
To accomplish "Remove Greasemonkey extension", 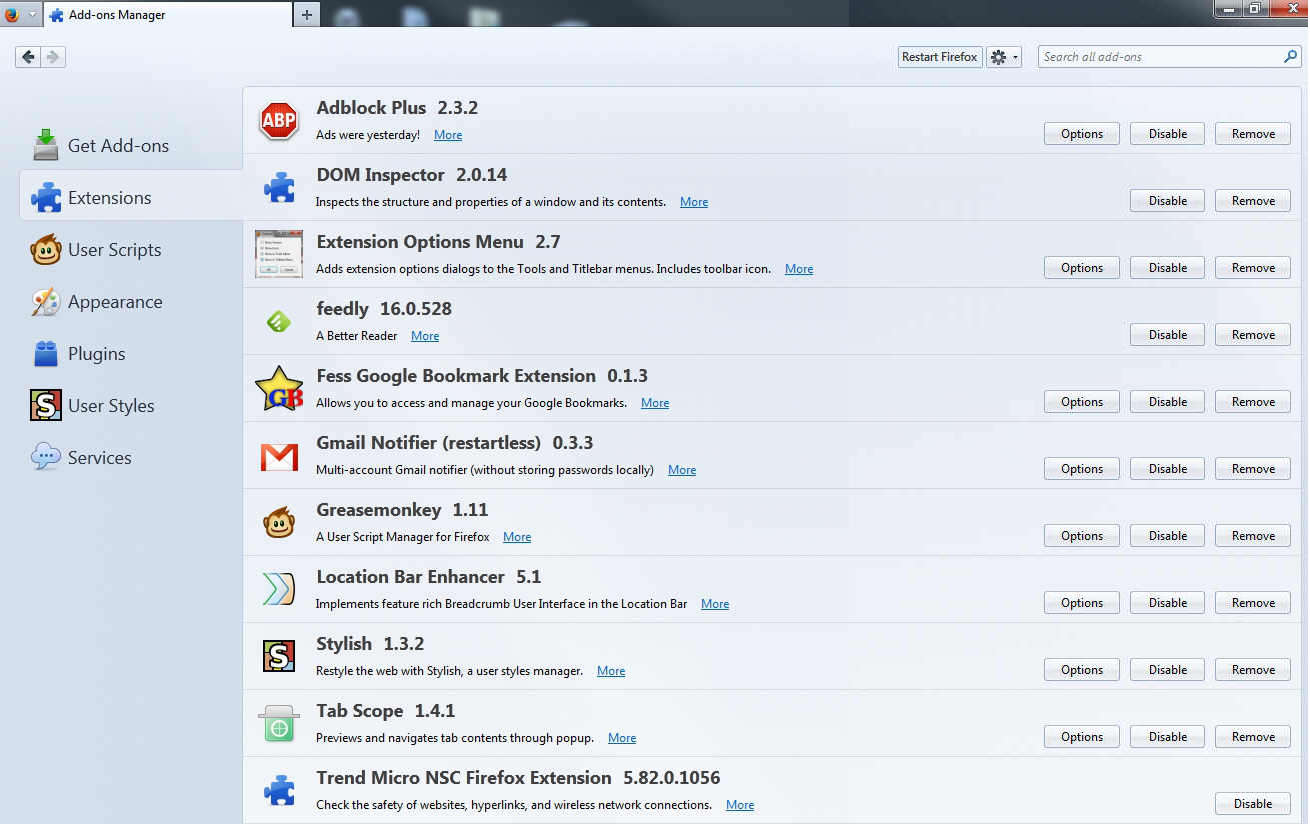I will [x=1253, y=536].
